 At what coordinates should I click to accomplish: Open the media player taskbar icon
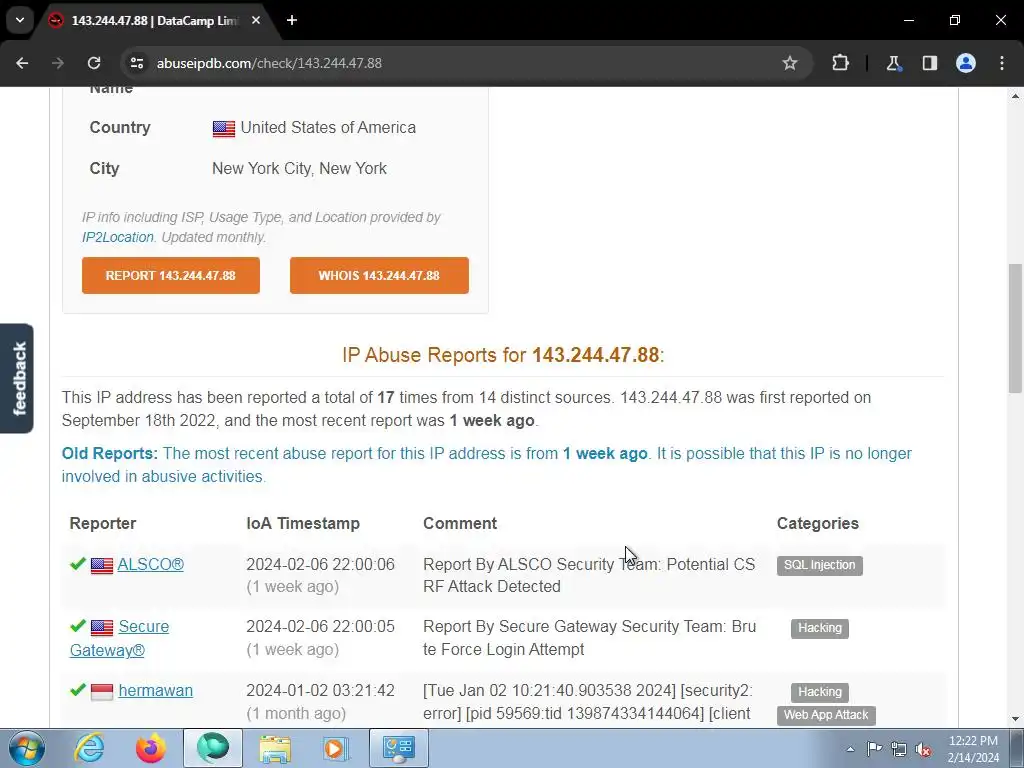pos(336,748)
